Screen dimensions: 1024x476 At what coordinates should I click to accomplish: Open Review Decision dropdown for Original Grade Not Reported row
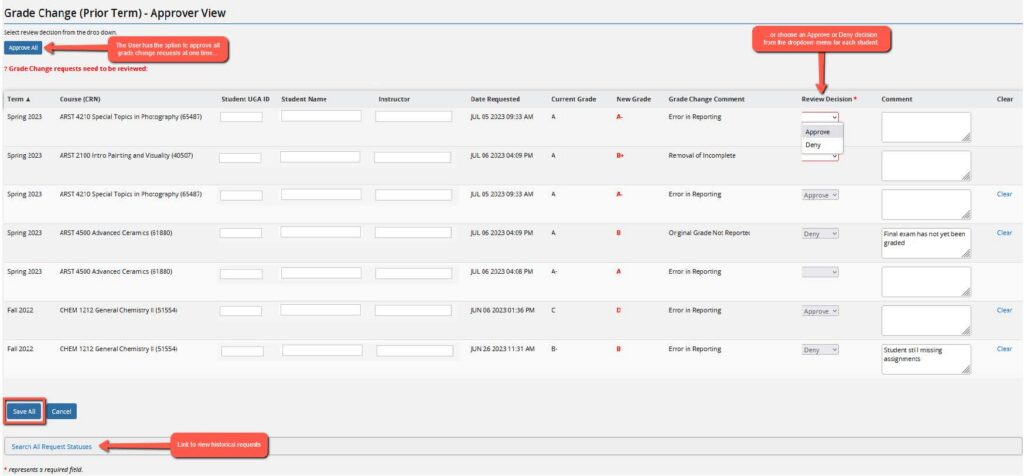820,233
